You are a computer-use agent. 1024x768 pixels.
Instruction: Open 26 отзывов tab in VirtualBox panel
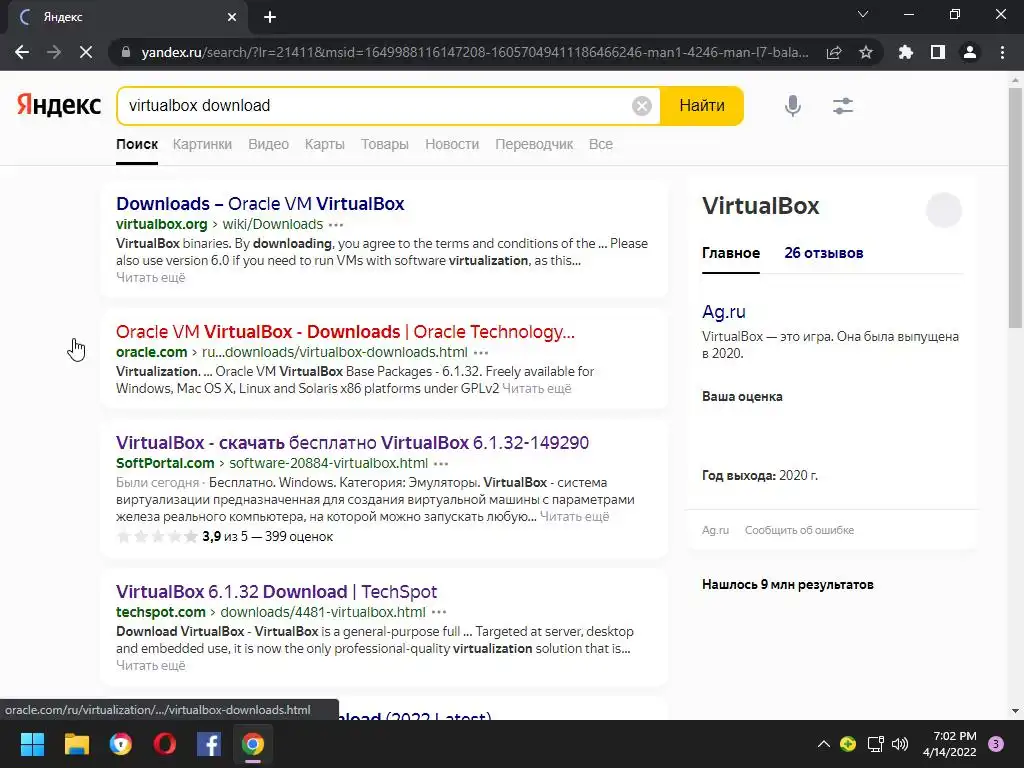tap(824, 253)
